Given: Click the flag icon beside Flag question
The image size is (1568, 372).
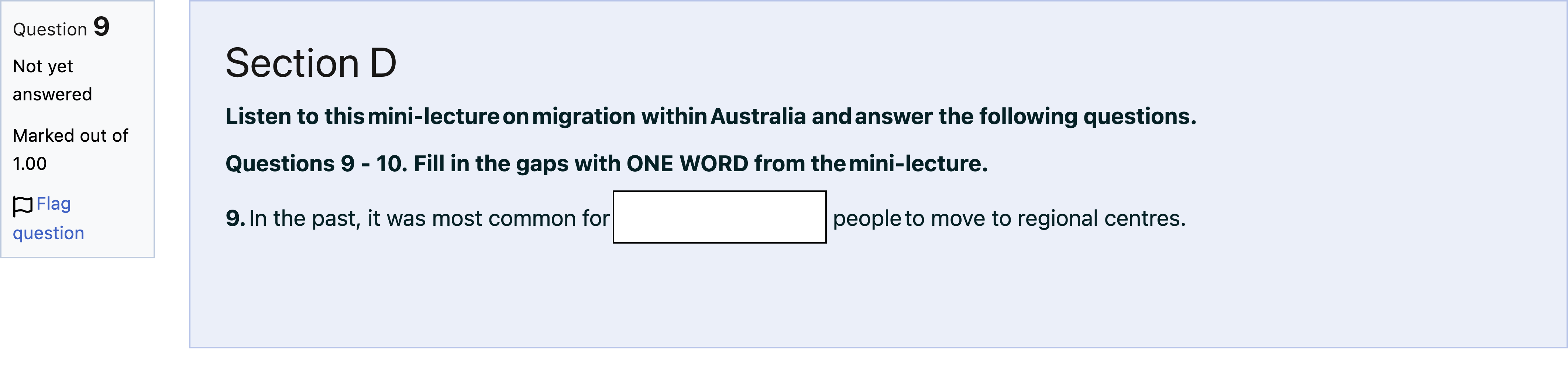Looking at the screenshot, I should (x=23, y=206).
